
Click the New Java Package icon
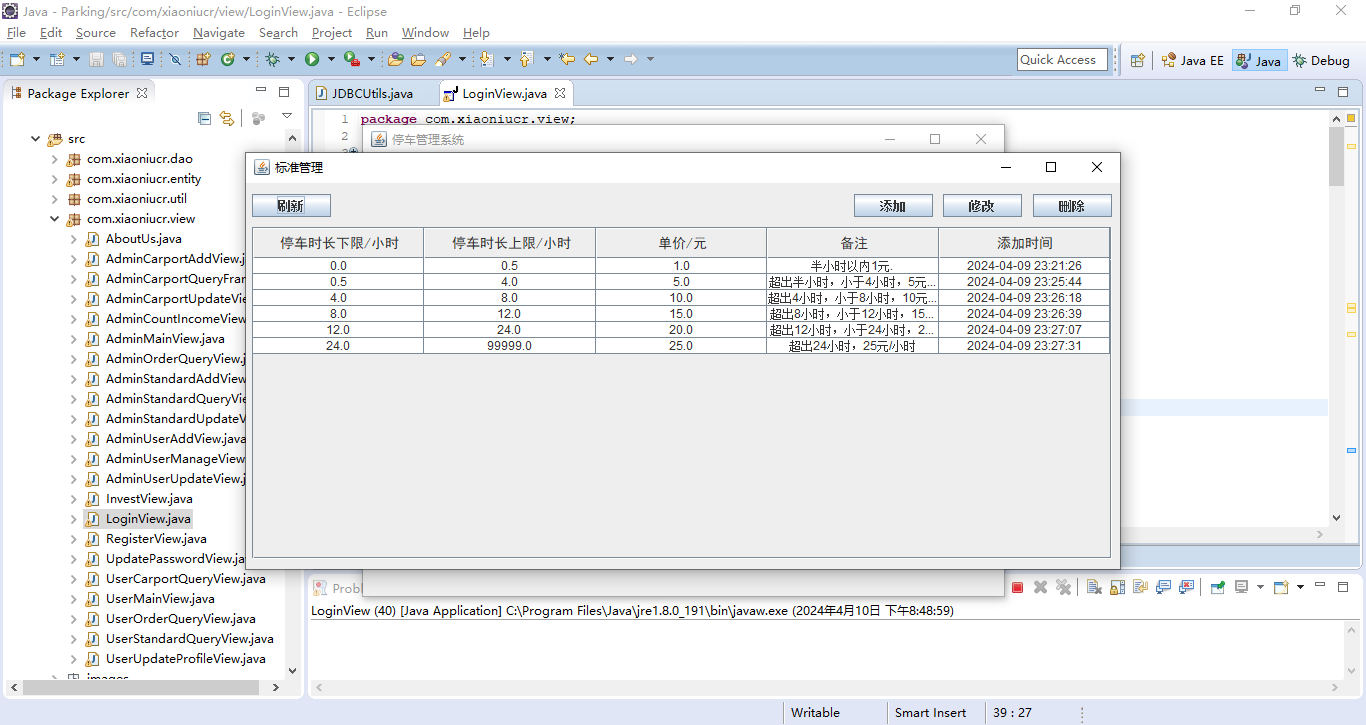pyautogui.click(x=203, y=59)
